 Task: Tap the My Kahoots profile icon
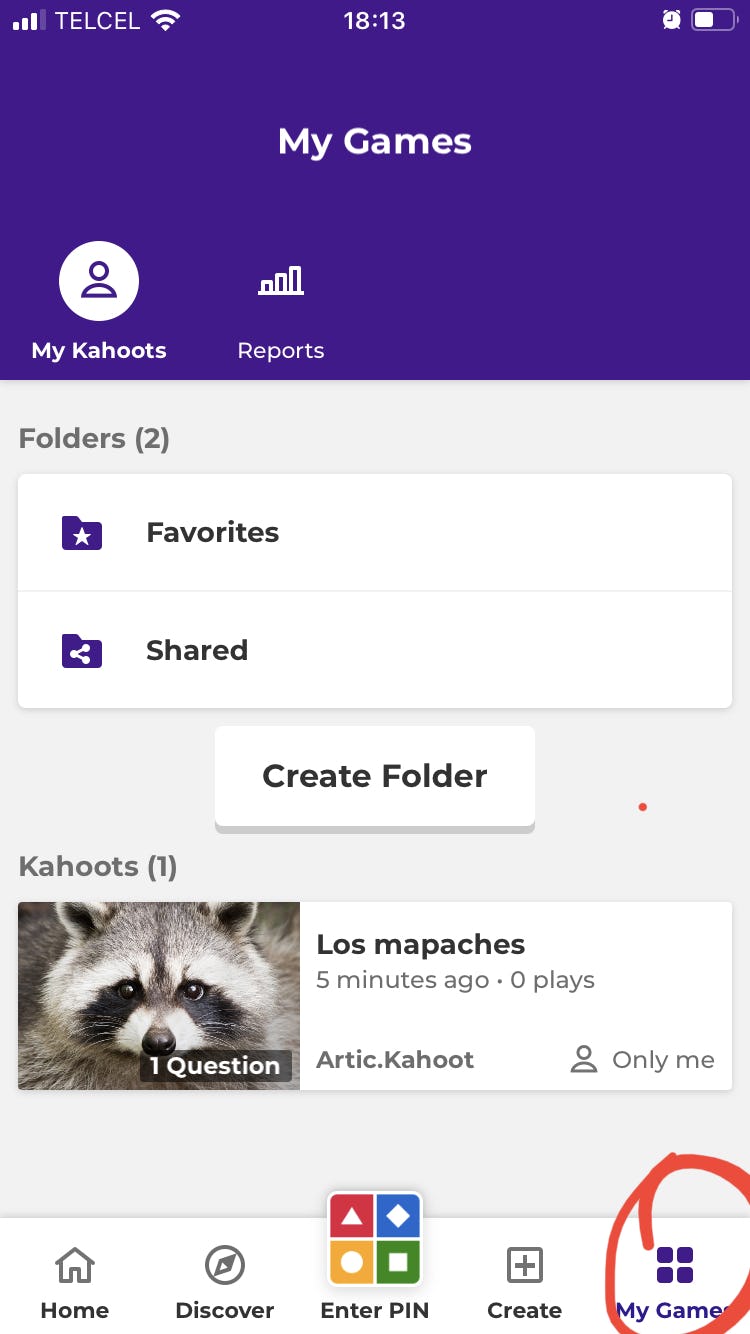99,281
